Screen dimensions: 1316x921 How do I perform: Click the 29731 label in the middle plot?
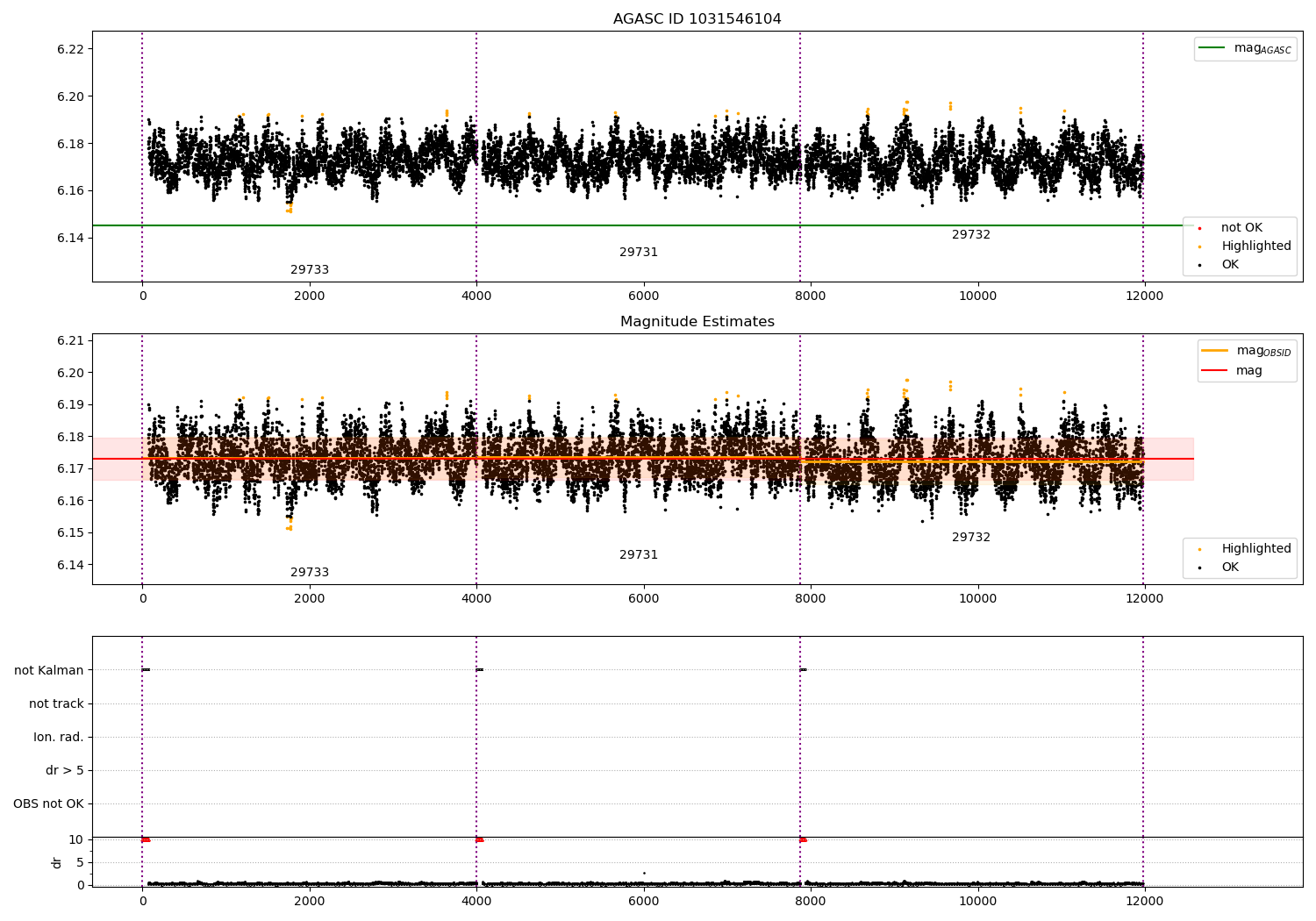[639, 555]
